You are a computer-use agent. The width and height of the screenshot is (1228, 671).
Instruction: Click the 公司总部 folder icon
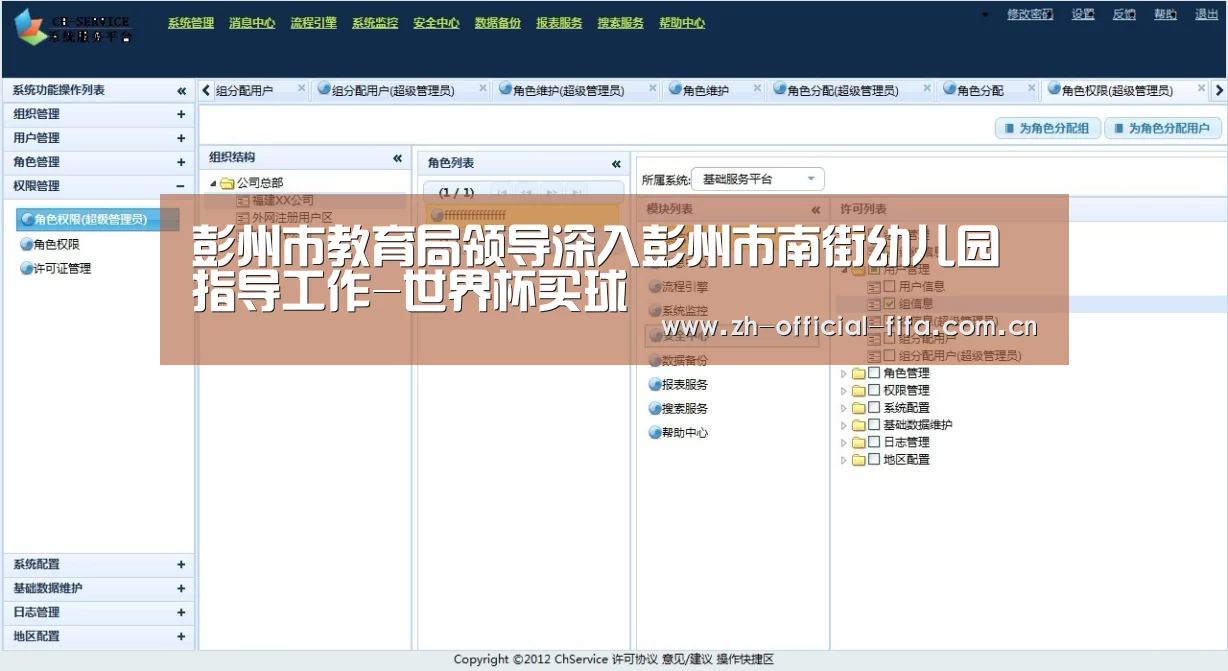tap(227, 183)
